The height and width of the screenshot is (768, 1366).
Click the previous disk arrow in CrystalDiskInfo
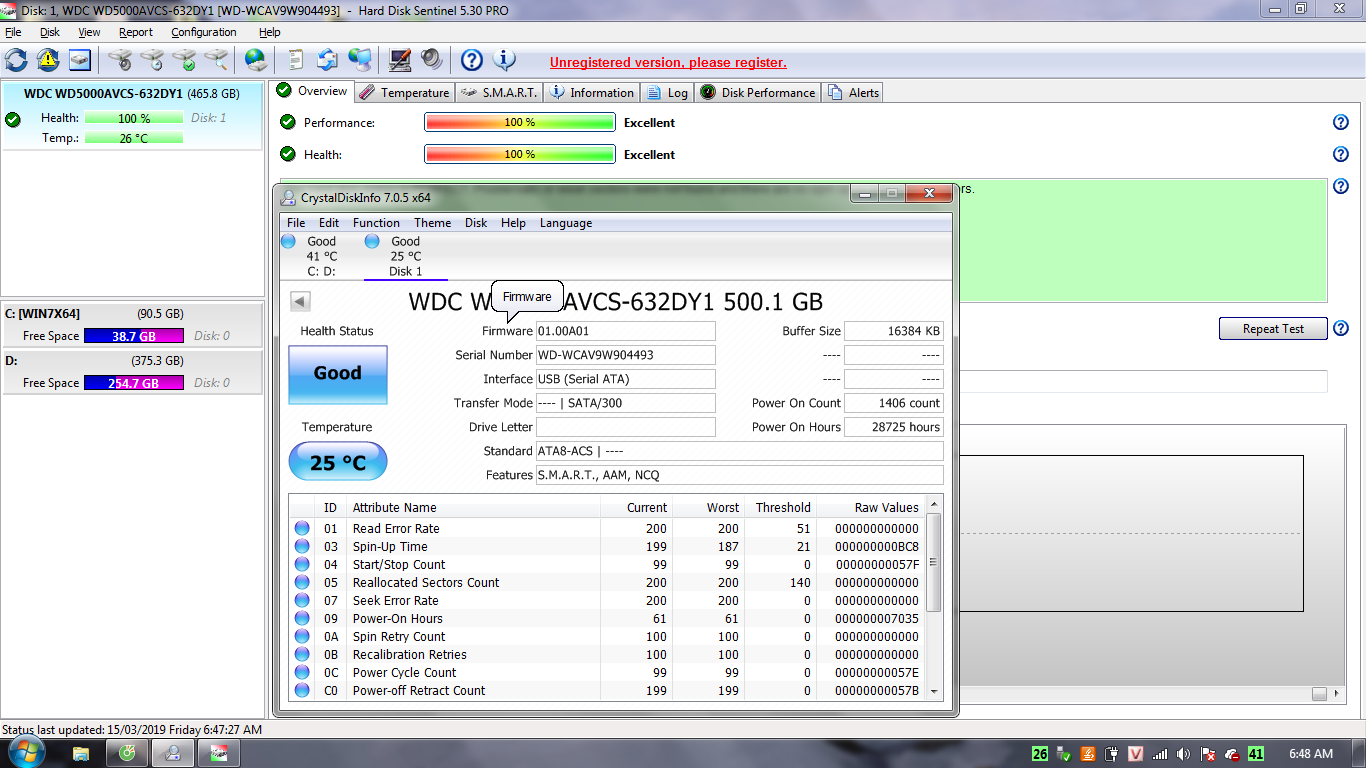pyautogui.click(x=300, y=301)
